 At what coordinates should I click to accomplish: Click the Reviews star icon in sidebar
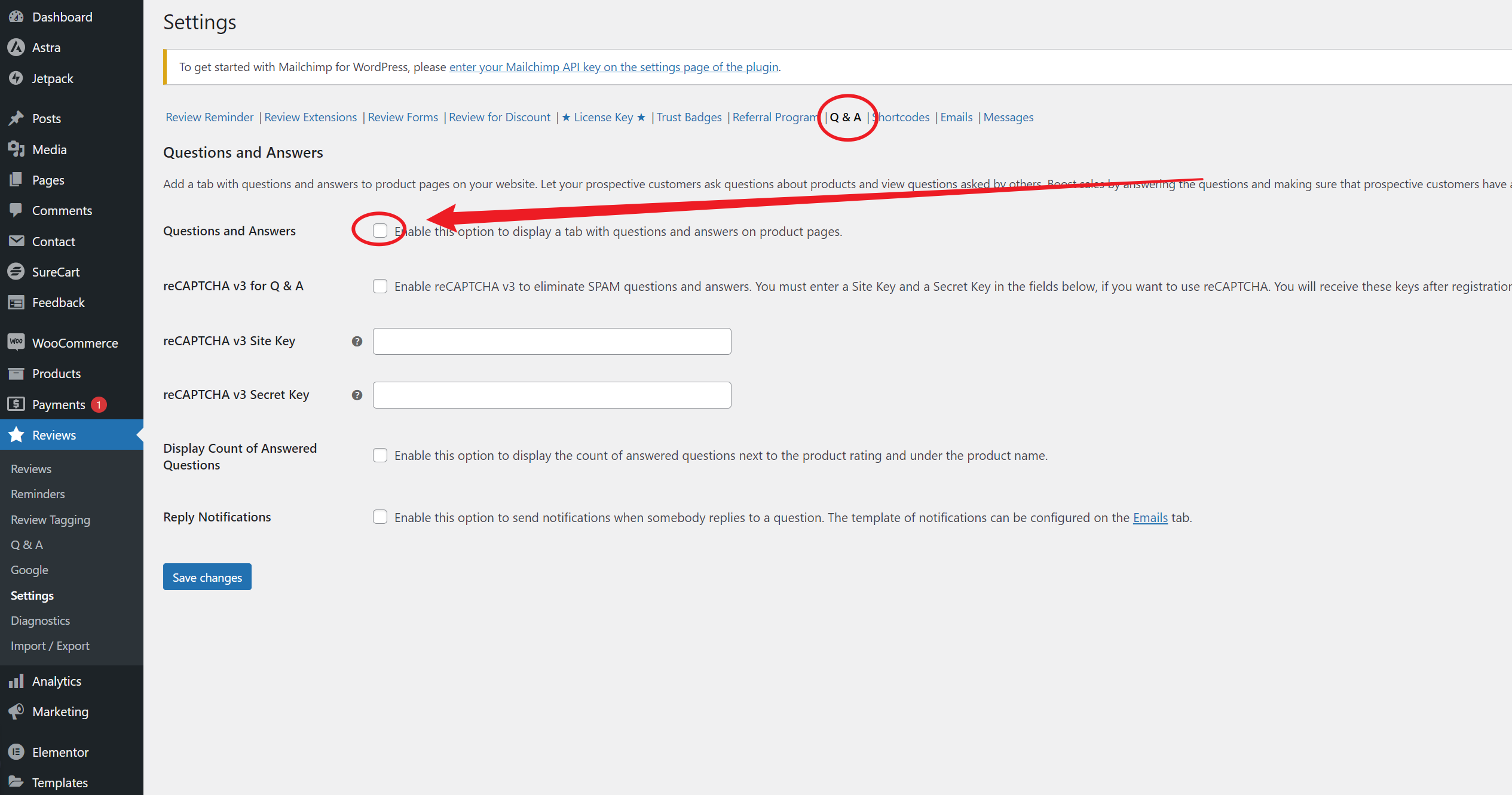pyautogui.click(x=17, y=434)
